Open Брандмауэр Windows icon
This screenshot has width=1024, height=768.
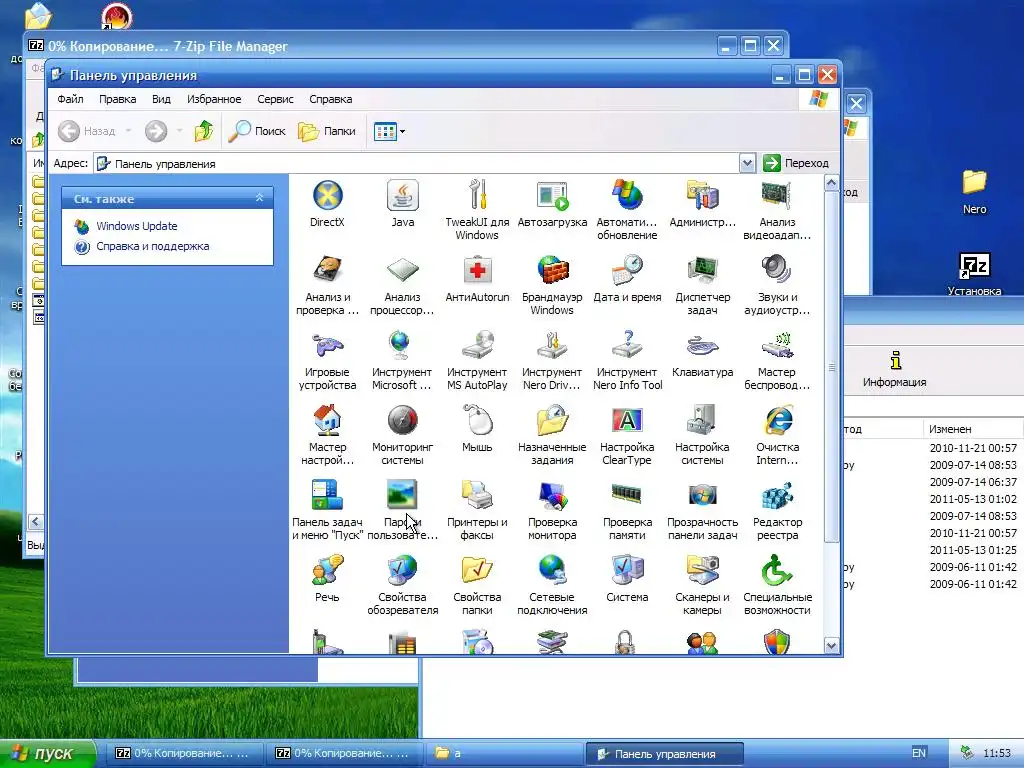tap(552, 270)
